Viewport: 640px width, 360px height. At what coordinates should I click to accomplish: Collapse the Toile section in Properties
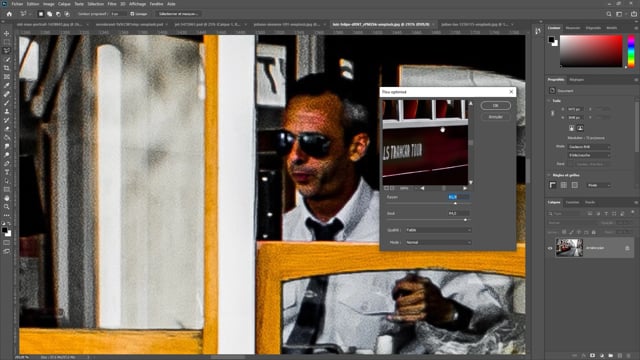(x=549, y=101)
